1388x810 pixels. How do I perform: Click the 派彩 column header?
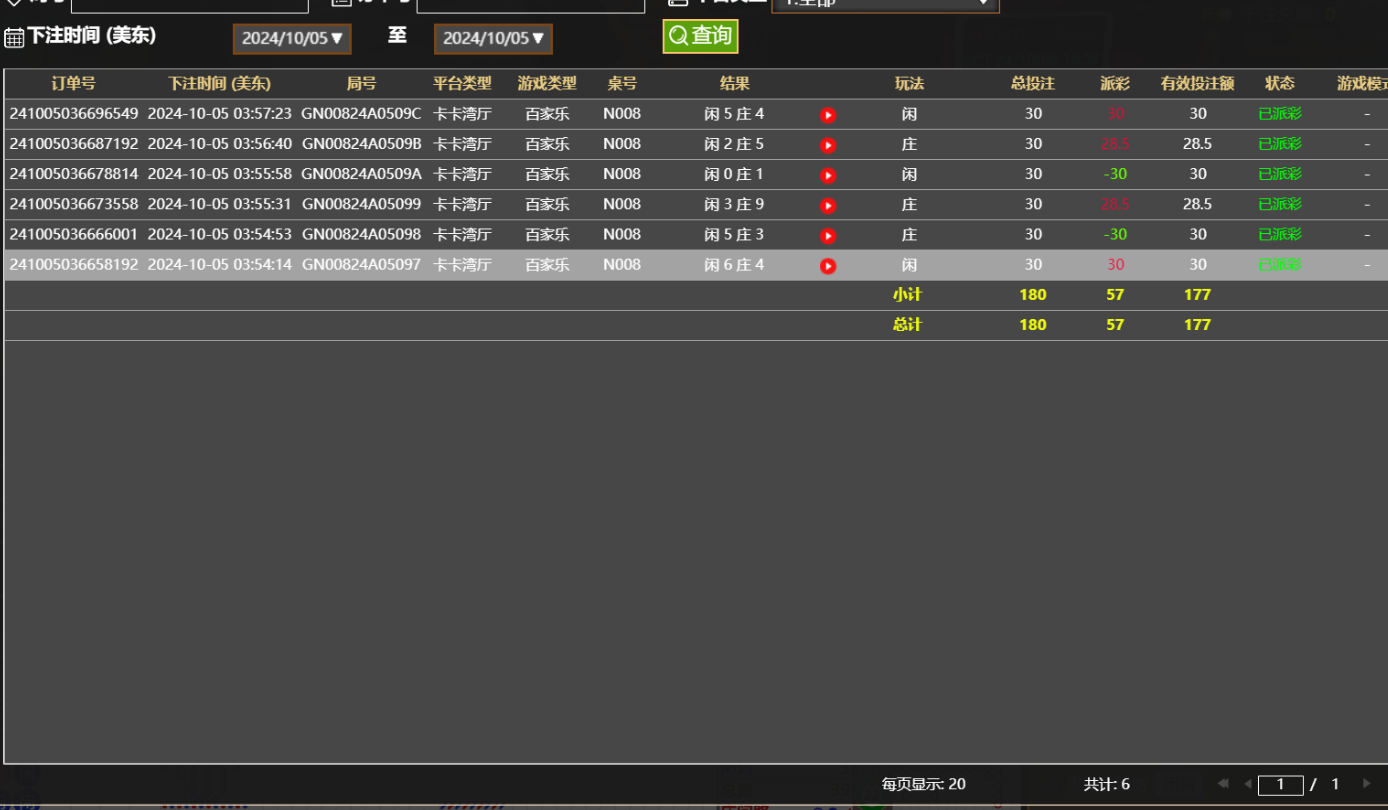pyautogui.click(x=1114, y=84)
